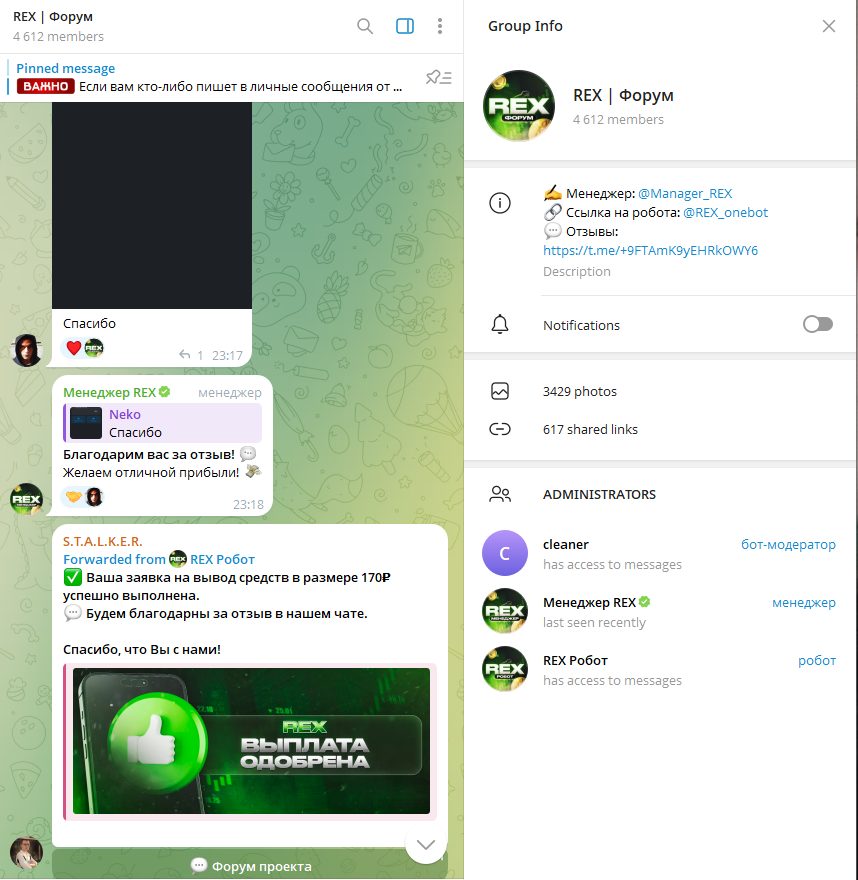The height and width of the screenshot is (880, 858).
Task: Click the Форум проекта button
Action: point(250,866)
